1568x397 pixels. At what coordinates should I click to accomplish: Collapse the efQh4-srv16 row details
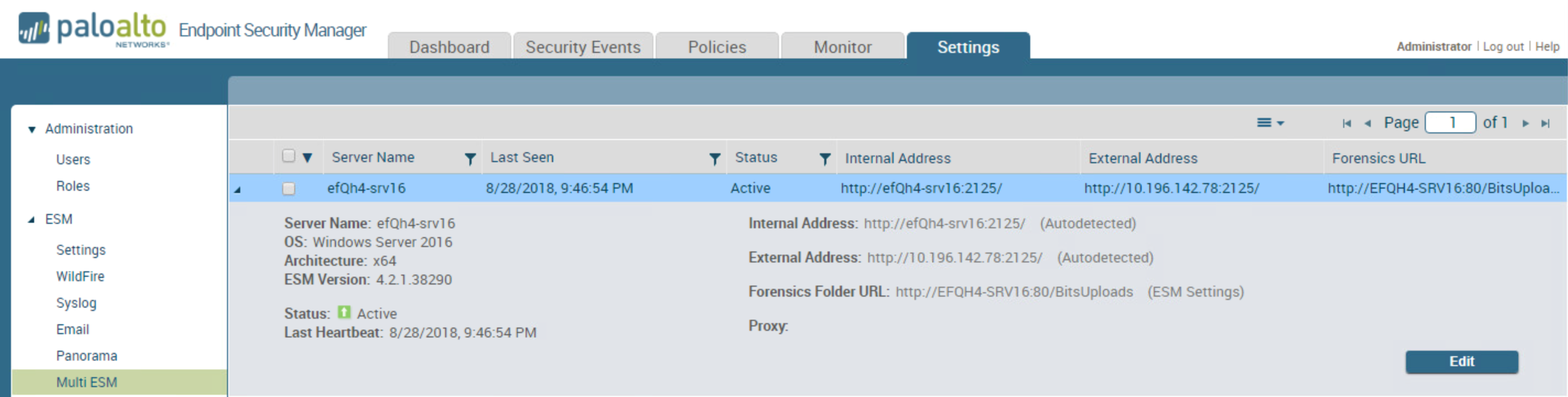(237, 189)
